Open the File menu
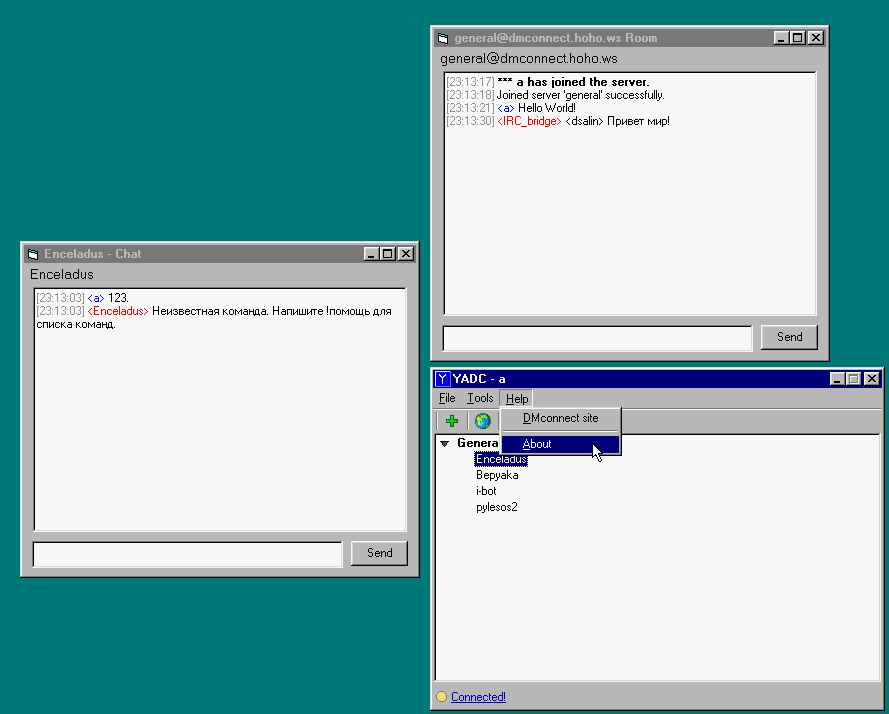This screenshot has height=714, width=889. 447,398
